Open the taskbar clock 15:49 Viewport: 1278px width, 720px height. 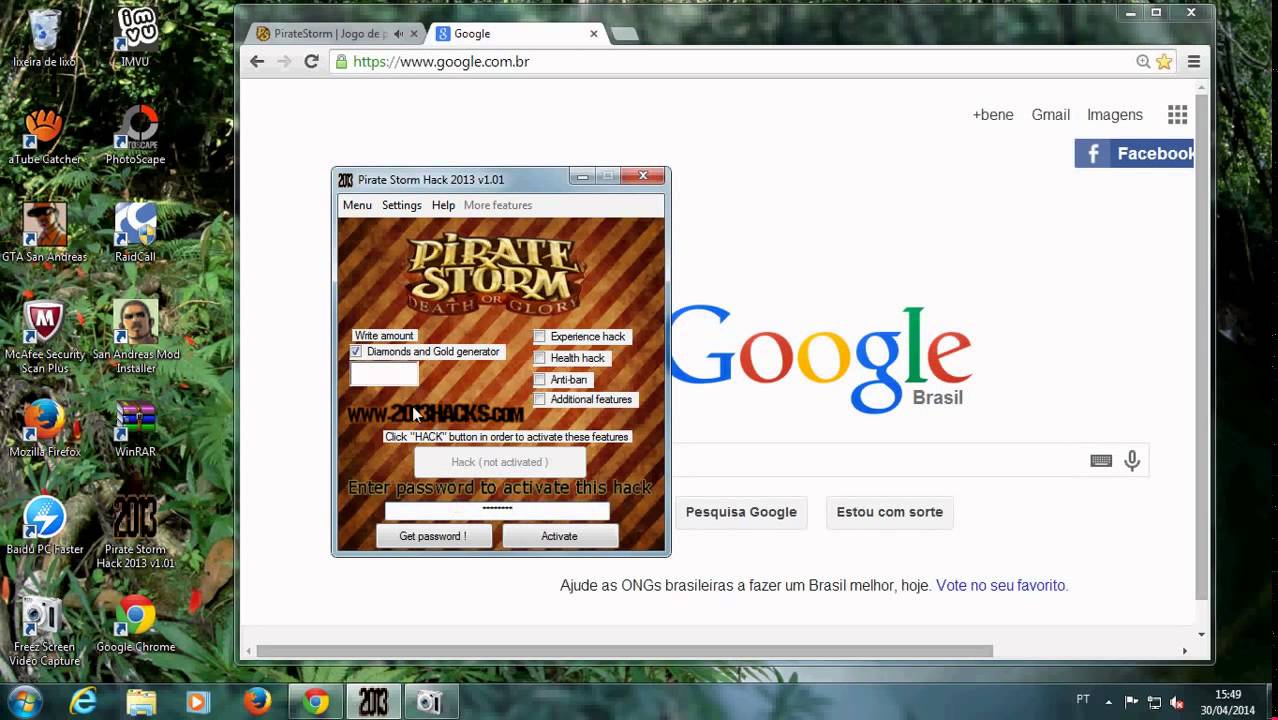click(1228, 702)
